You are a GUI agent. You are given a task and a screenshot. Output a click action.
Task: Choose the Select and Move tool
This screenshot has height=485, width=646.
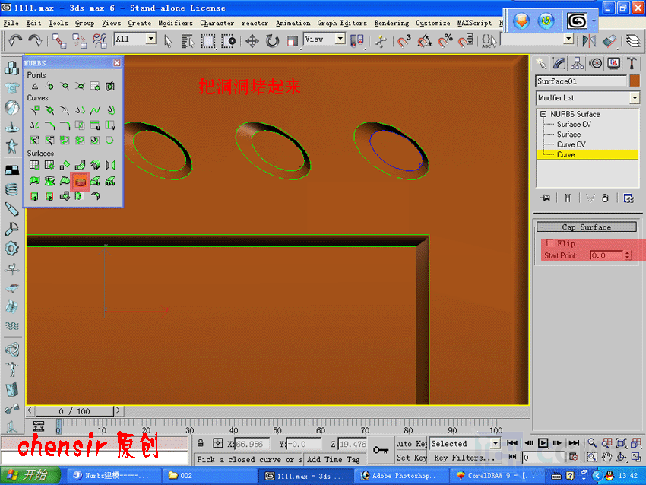pos(252,41)
